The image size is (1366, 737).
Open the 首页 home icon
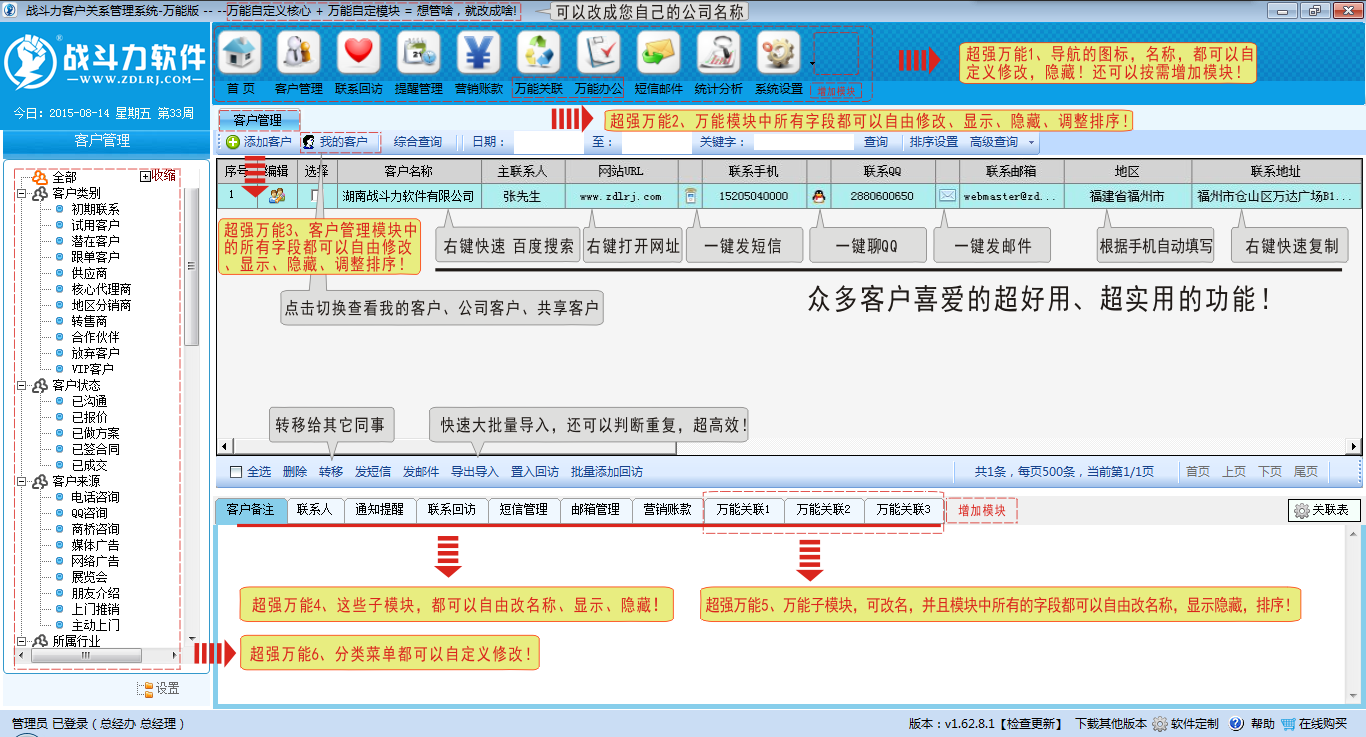pyautogui.click(x=240, y=52)
